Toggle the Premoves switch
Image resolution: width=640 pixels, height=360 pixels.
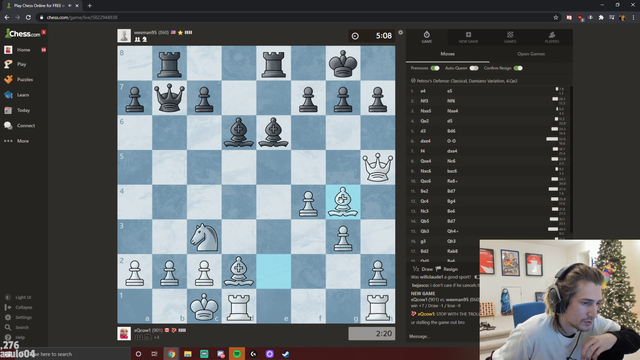pos(435,68)
